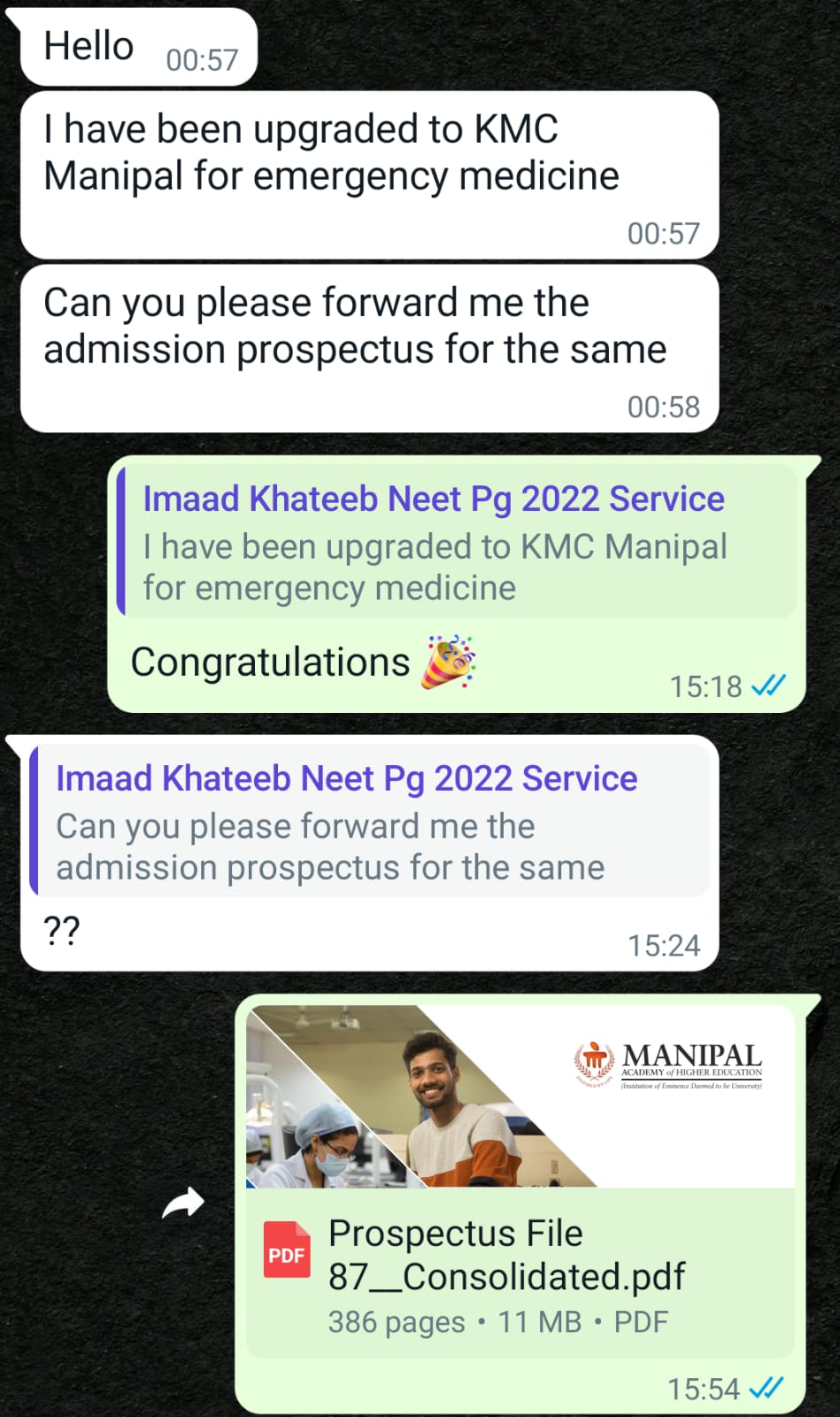Select the 'upgraded to KMC Manipal' message
The image size is (840, 1417).
(369, 175)
